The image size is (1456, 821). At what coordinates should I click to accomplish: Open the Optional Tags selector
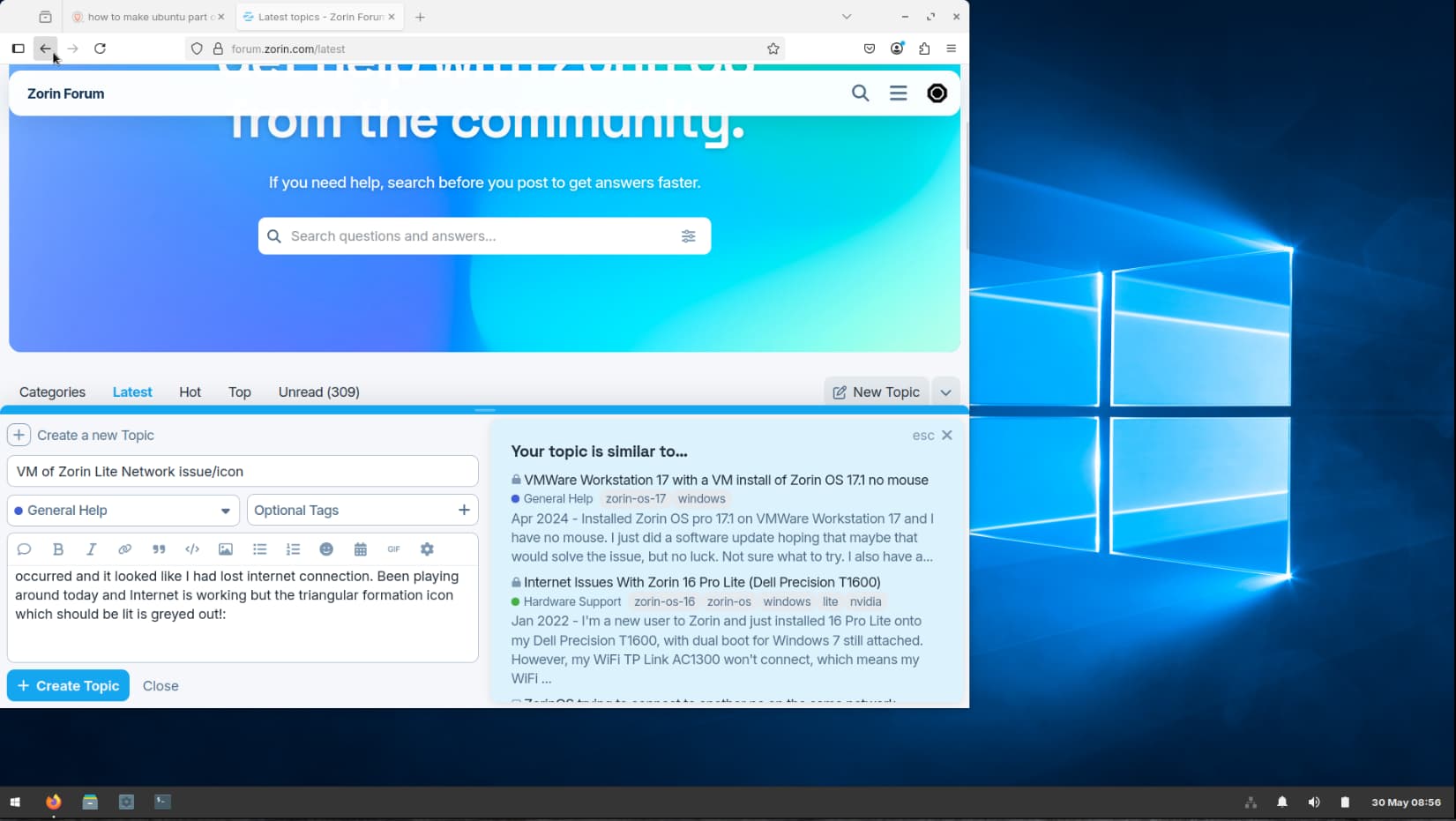(362, 510)
